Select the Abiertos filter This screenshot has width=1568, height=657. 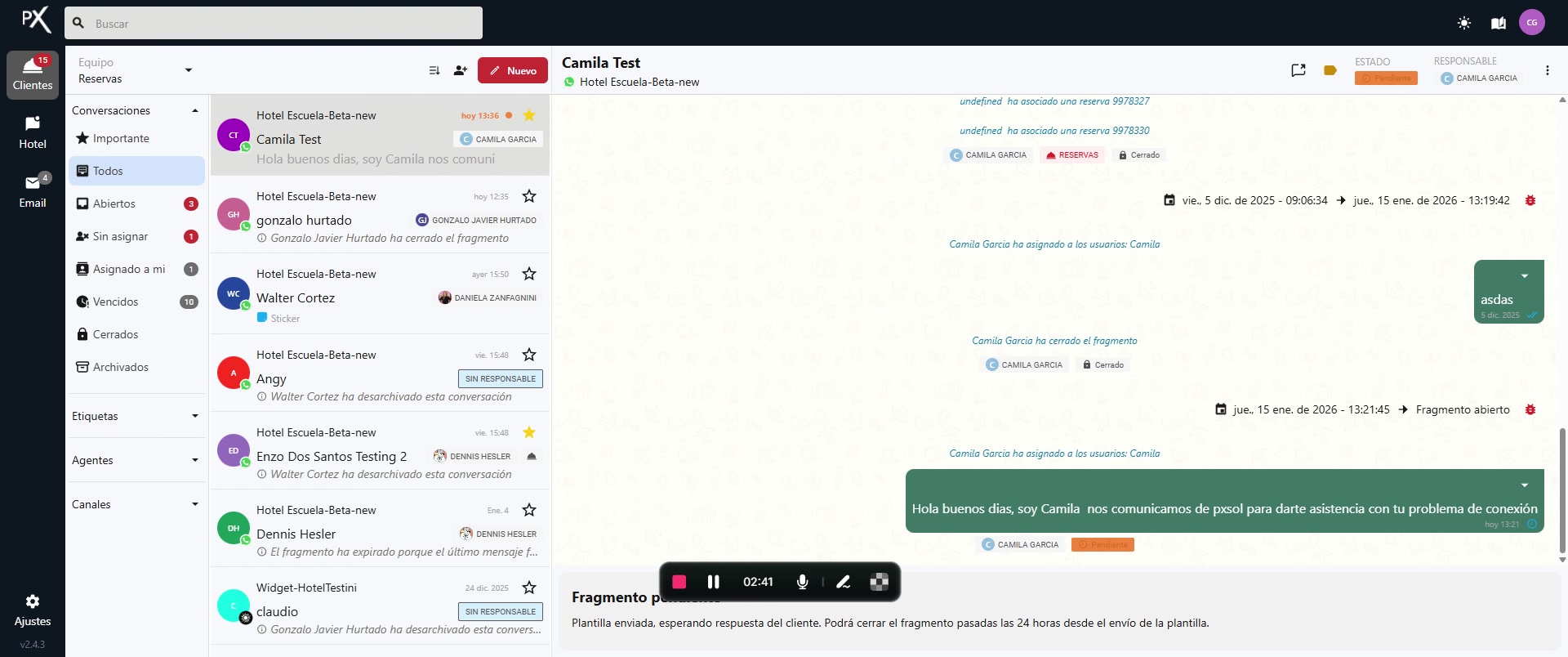pos(114,203)
